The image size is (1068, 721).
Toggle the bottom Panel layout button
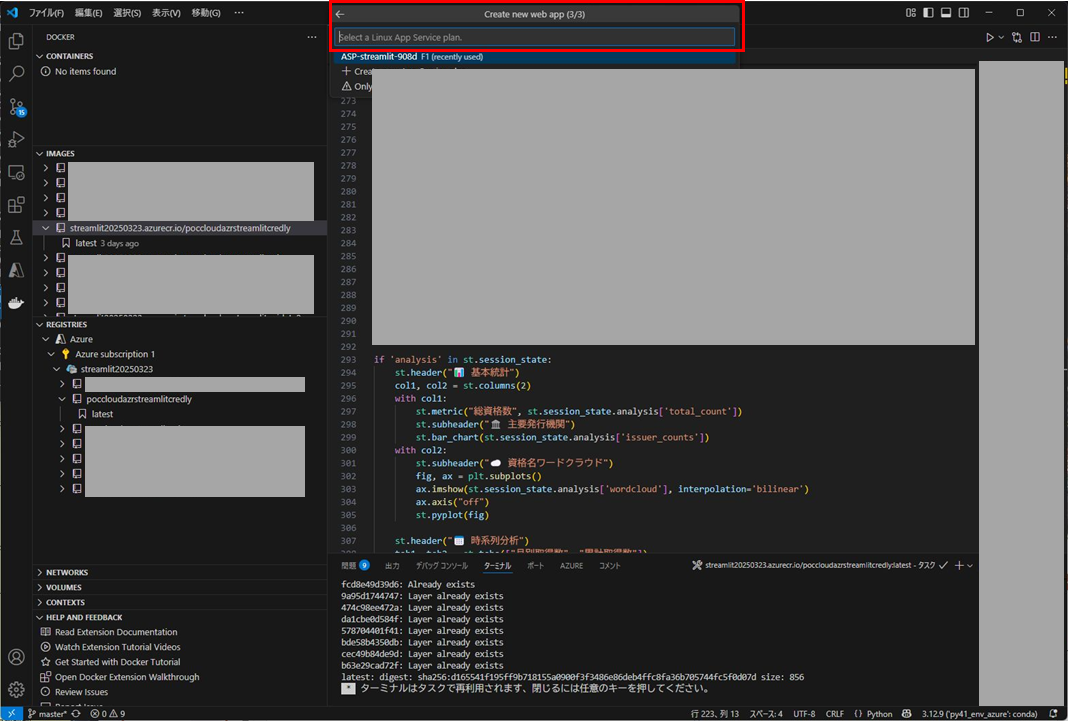click(x=946, y=13)
